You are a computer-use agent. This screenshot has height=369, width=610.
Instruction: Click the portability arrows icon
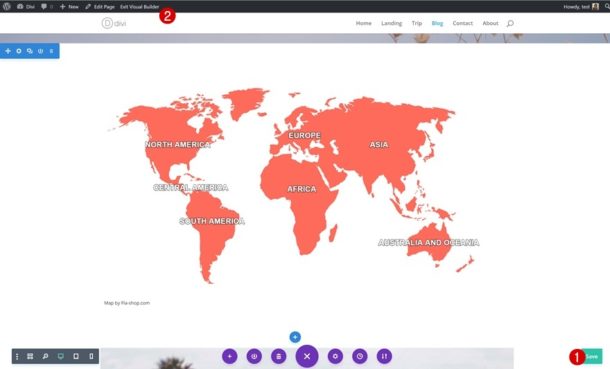[x=384, y=356]
